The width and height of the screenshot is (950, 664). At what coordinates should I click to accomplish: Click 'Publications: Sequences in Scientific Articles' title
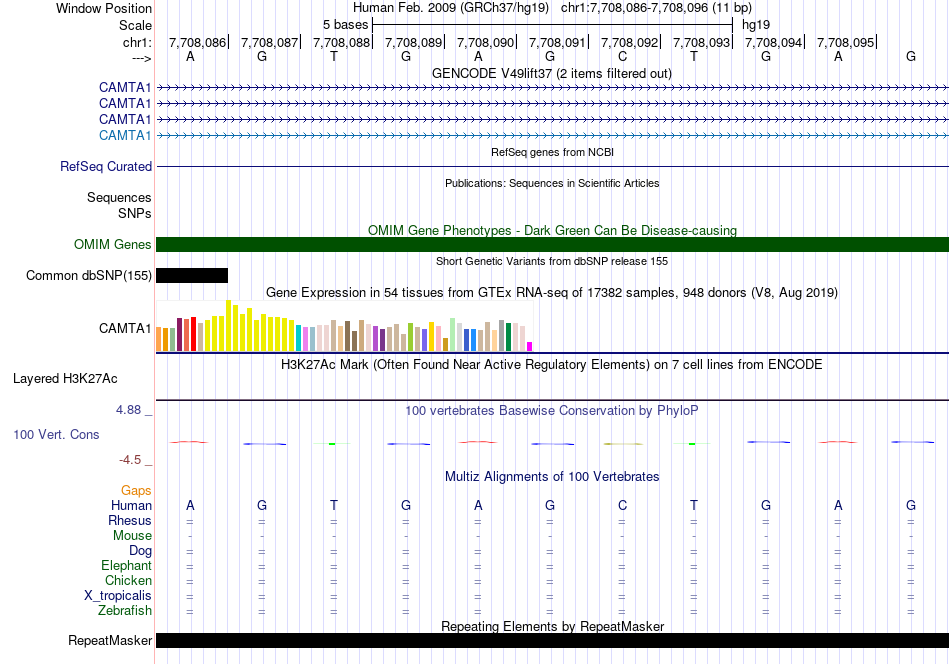coord(552,183)
